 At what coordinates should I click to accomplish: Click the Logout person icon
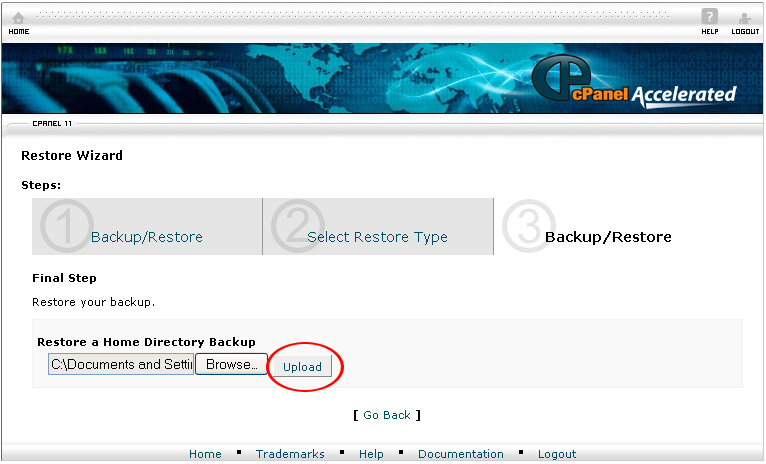(745, 19)
